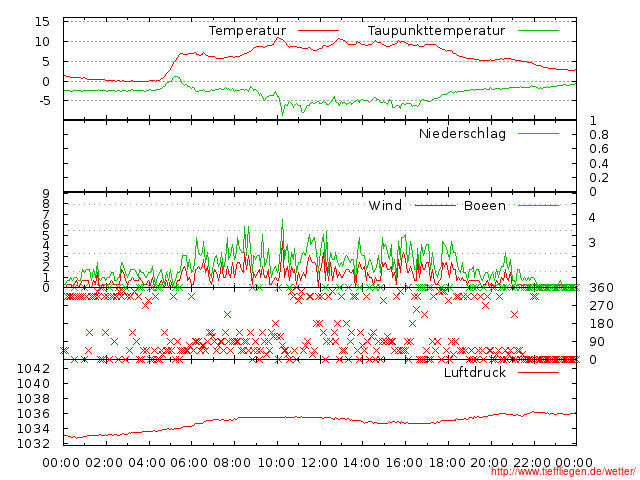
Task: Click the 360 wind direction axis value
Action: (x=601, y=288)
